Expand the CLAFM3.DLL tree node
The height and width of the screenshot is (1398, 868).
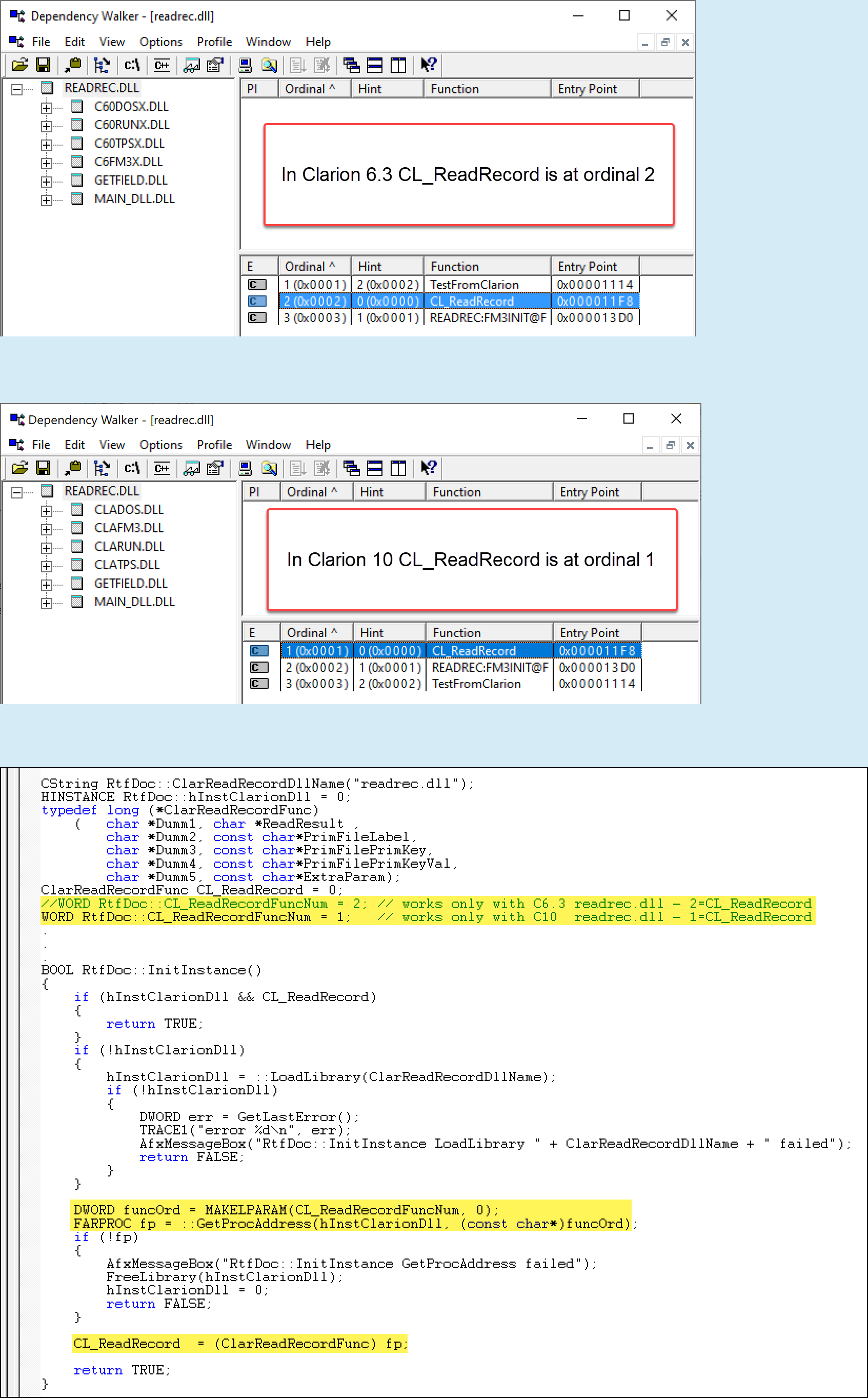tap(47, 529)
